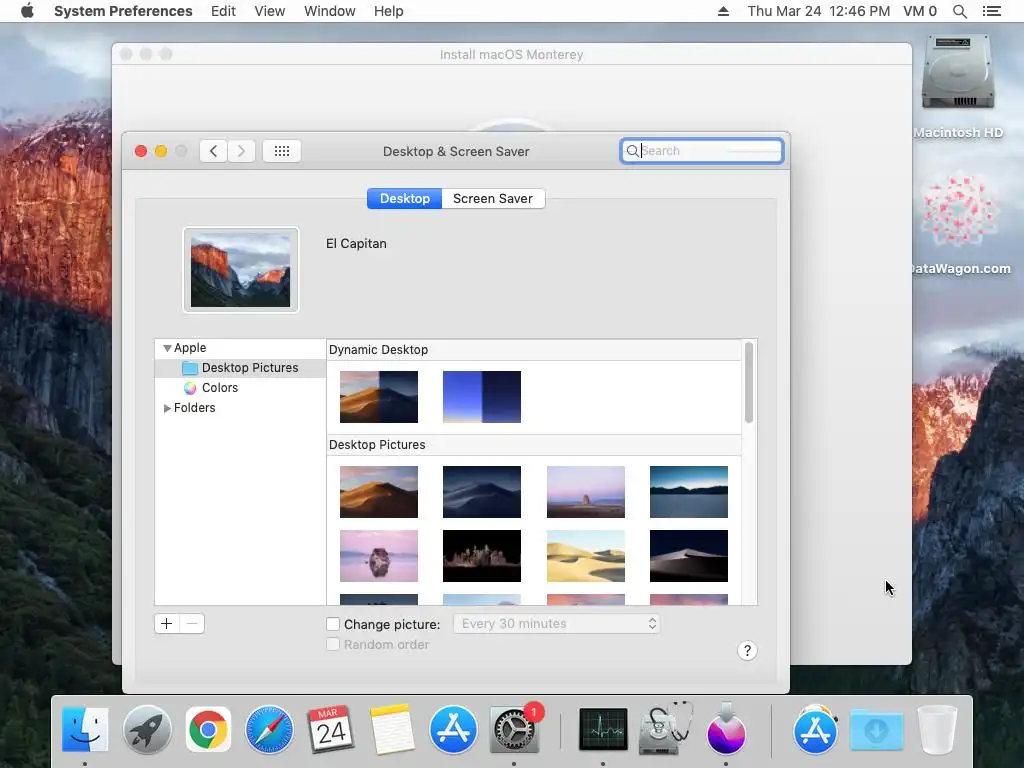Click the eject icon in menu bar

pyautogui.click(x=723, y=11)
